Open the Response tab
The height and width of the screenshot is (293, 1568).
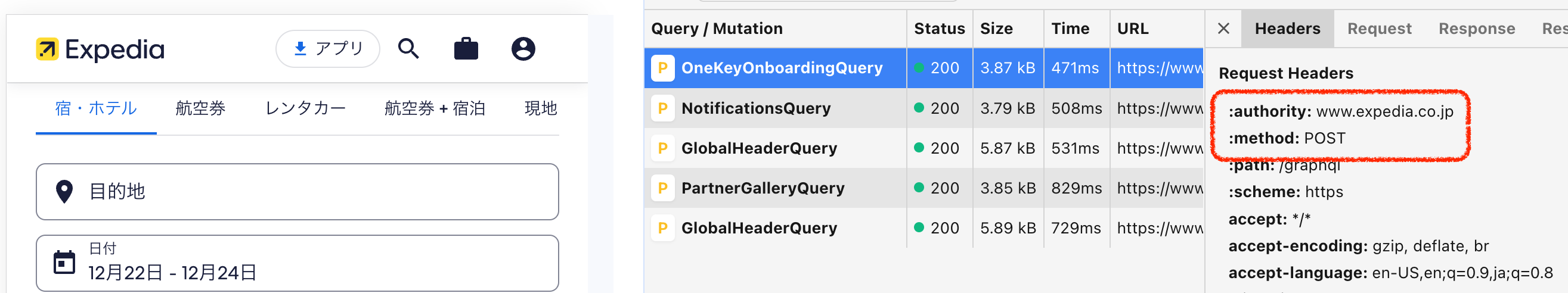pos(1476,29)
